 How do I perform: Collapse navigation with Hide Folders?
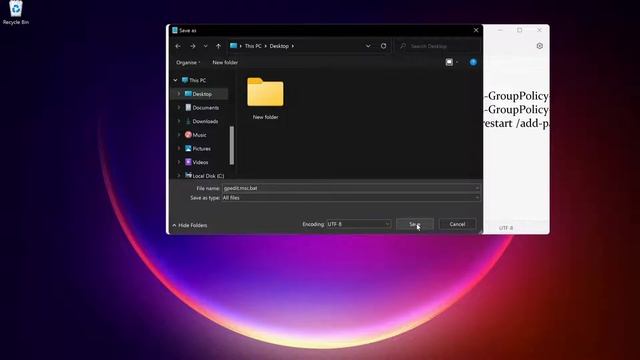[190, 225]
